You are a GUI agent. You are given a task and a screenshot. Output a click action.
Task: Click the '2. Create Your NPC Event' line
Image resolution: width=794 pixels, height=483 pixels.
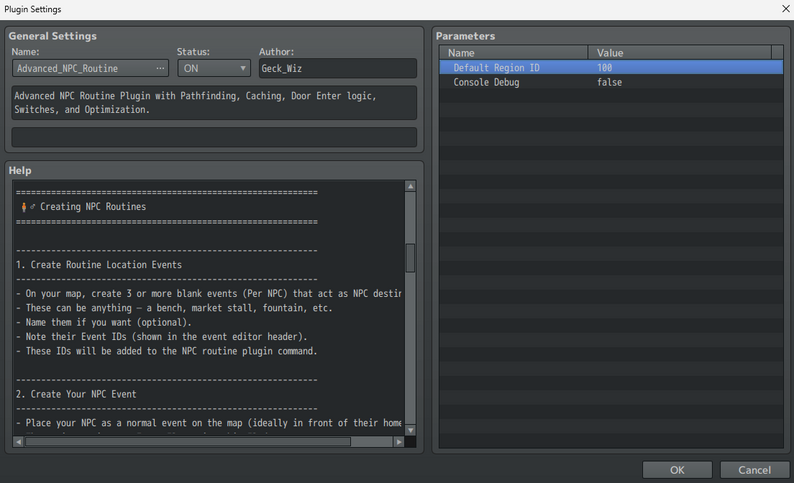click(76, 394)
